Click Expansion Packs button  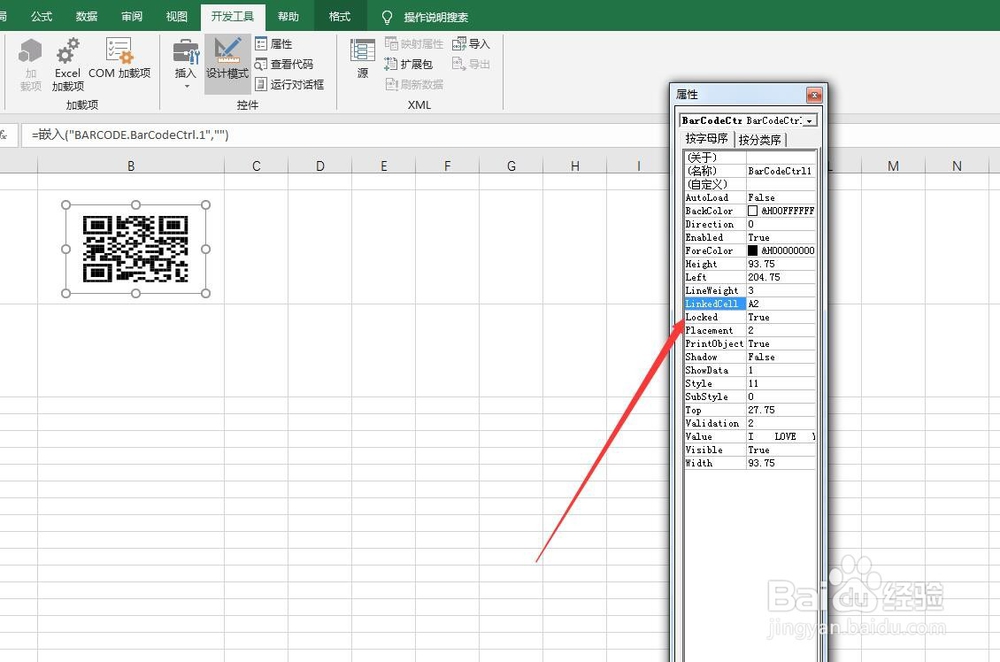coord(408,64)
